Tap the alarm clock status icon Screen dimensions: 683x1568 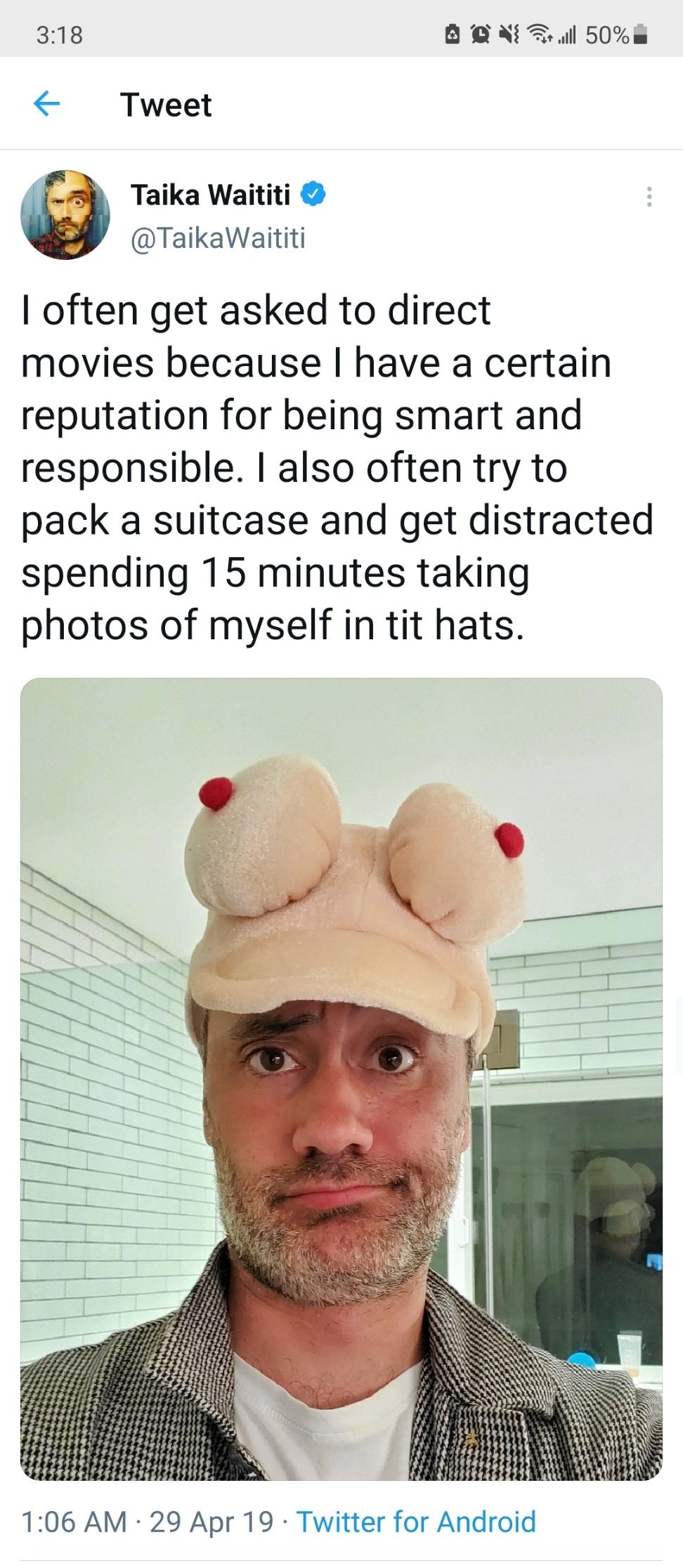pyautogui.click(x=482, y=34)
